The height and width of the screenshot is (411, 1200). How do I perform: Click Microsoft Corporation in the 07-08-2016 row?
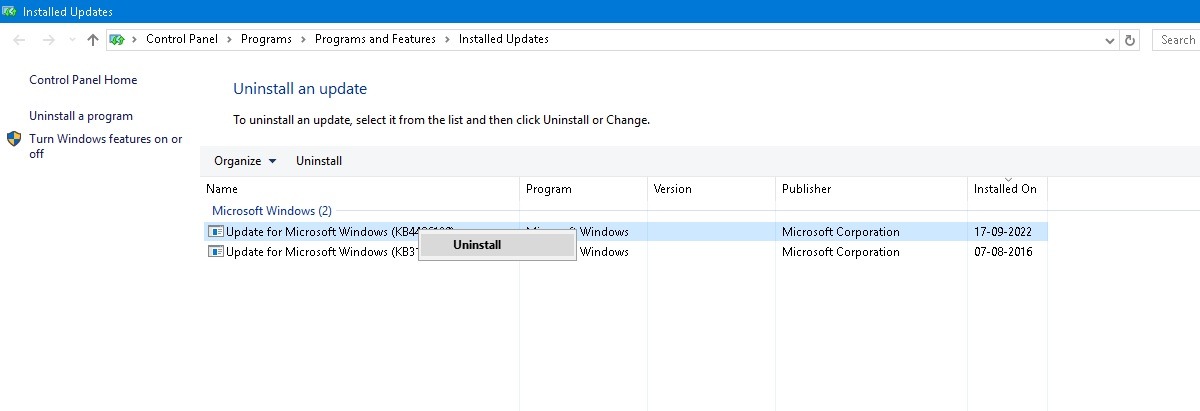(x=841, y=252)
